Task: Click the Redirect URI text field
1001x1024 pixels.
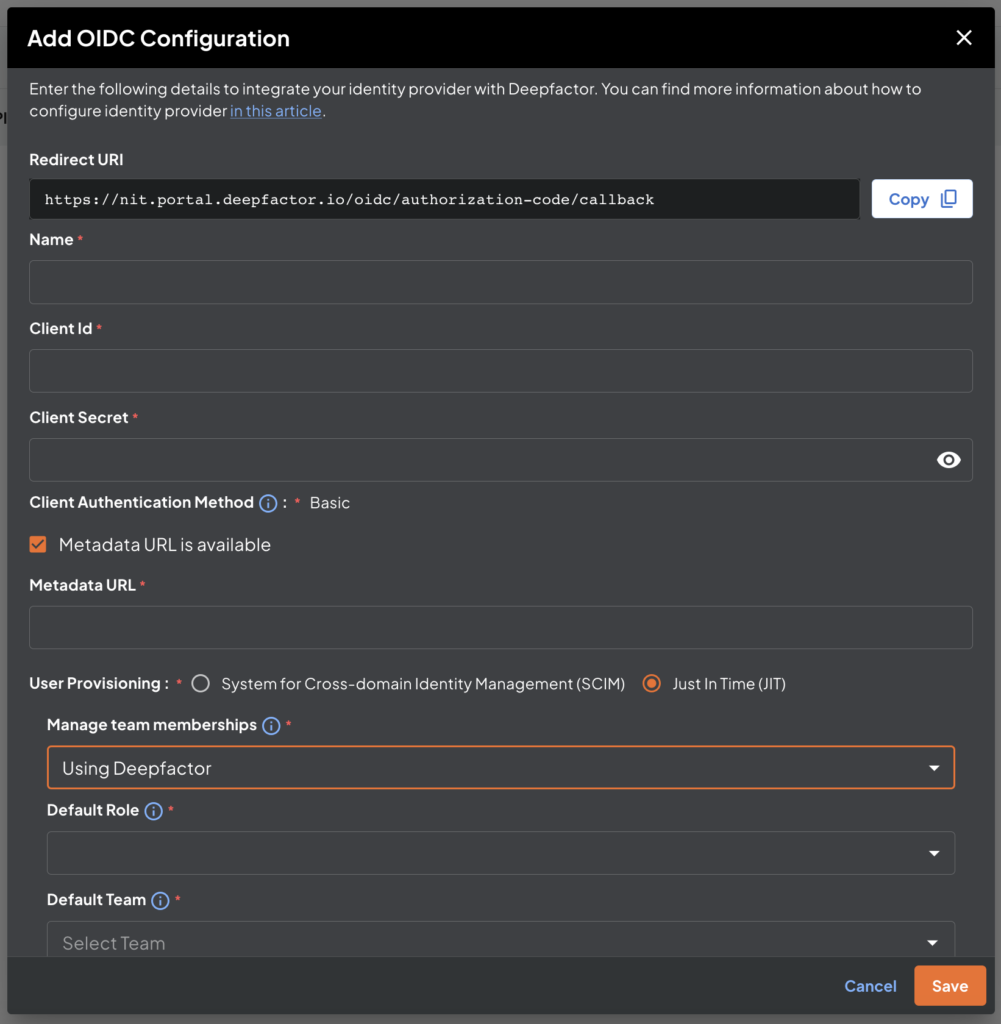Action: (444, 199)
